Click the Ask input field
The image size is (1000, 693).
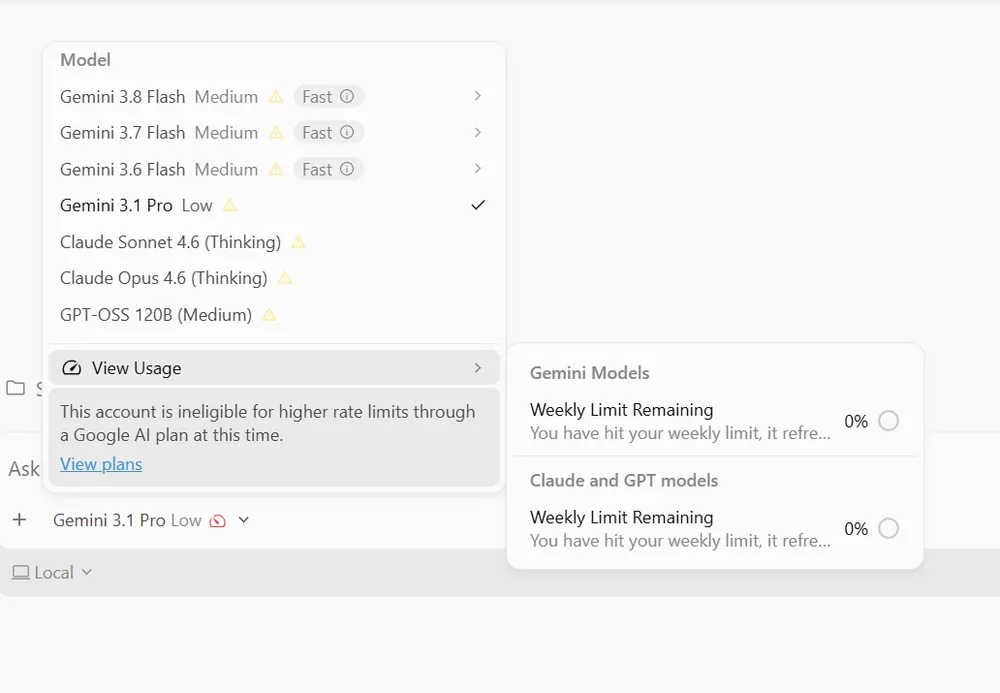24,469
